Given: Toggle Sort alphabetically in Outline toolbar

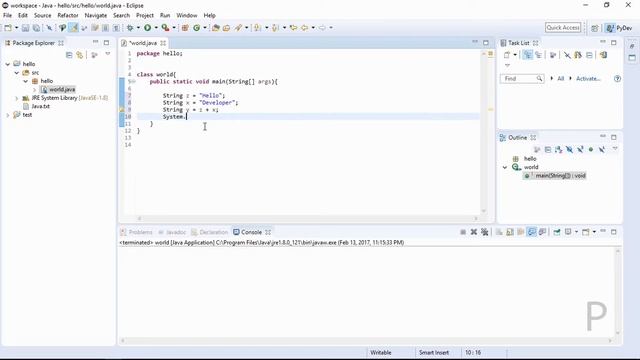Looking at the screenshot, I should click(x=558, y=150).
